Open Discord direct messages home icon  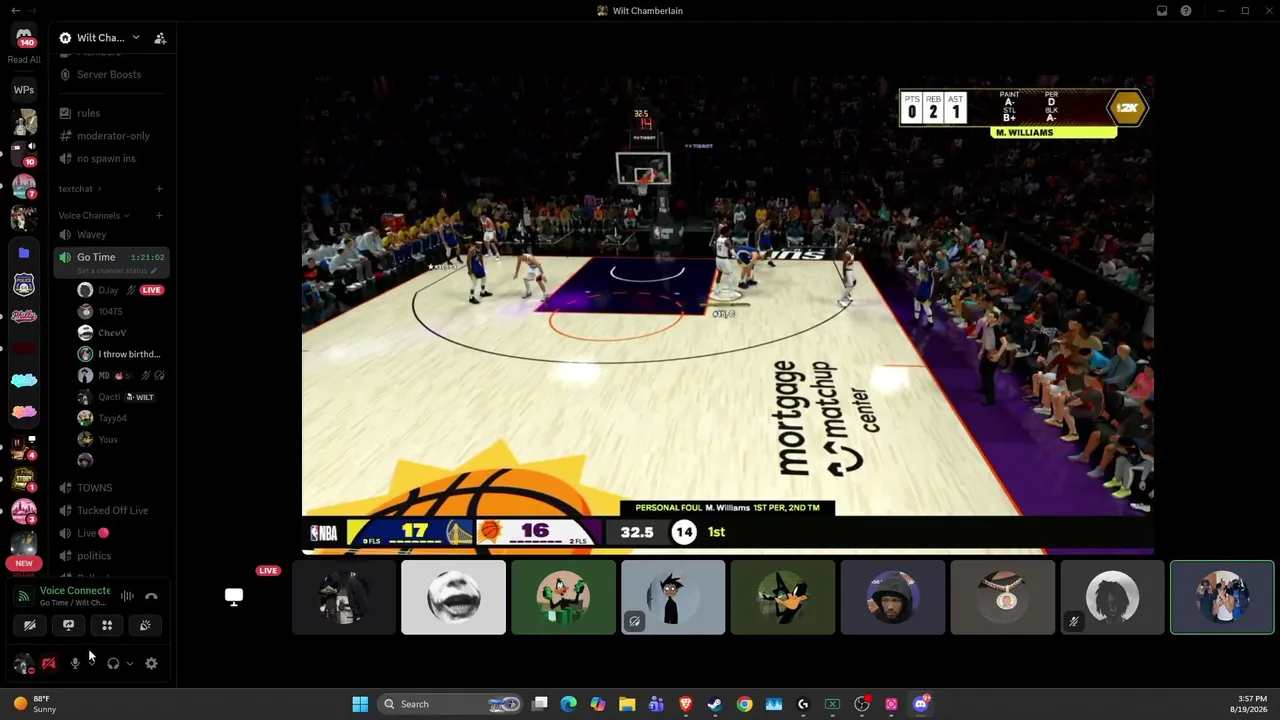click(x=24, y=37)
